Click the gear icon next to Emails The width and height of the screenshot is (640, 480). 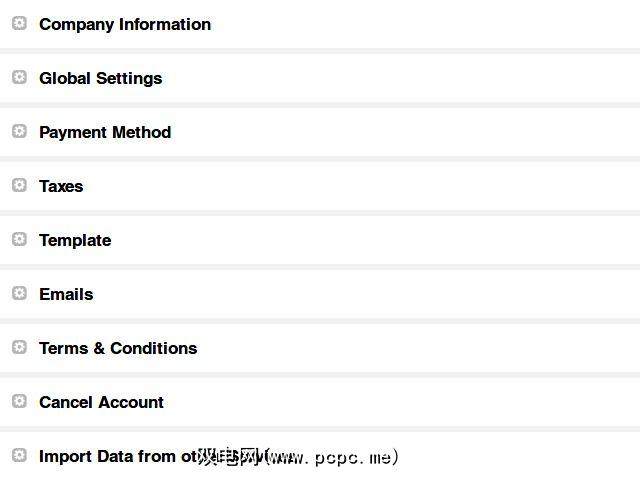pyautogui.click(x=19, y=293)
